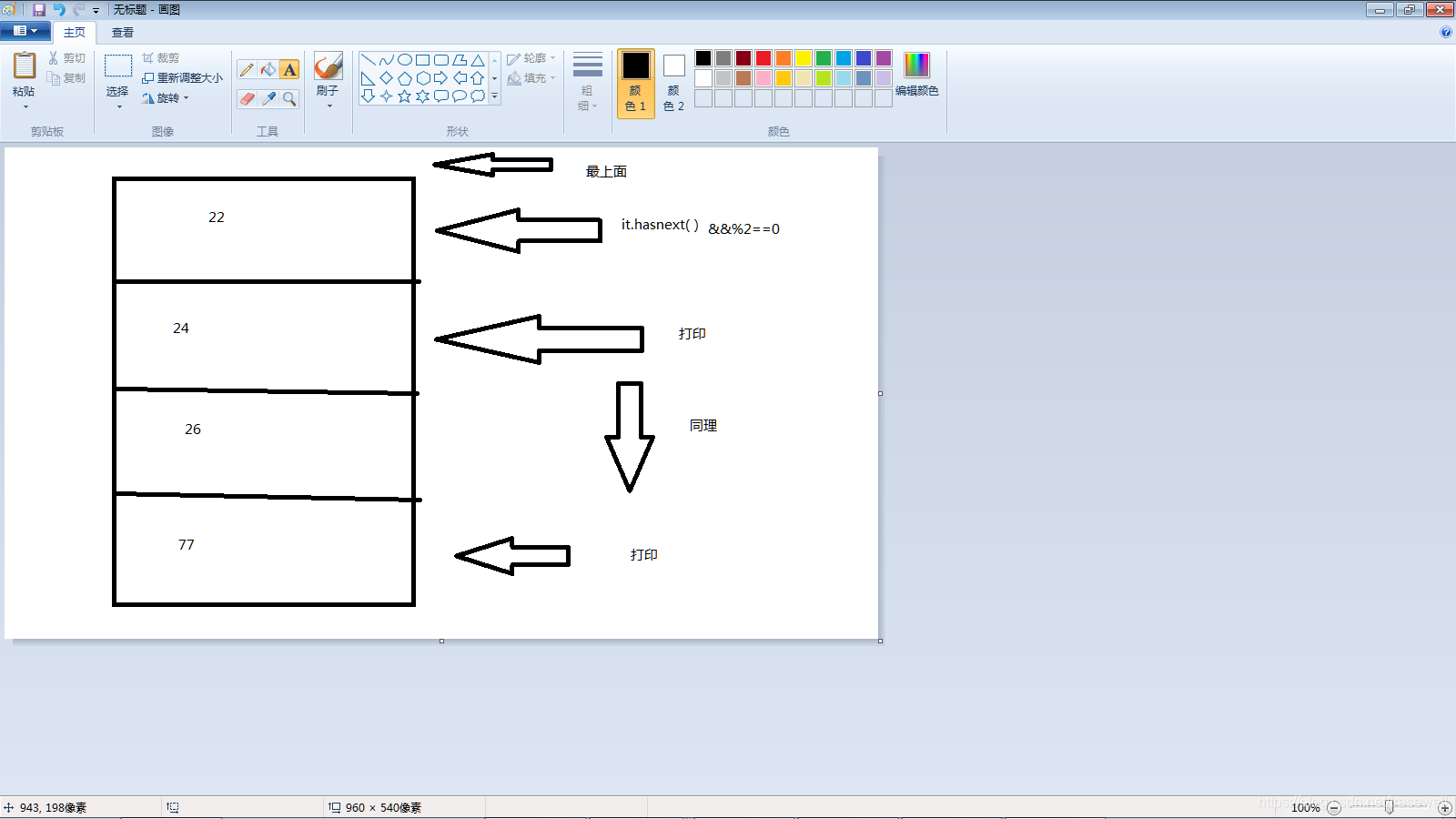Open the Paint application menu

point(25,30)
